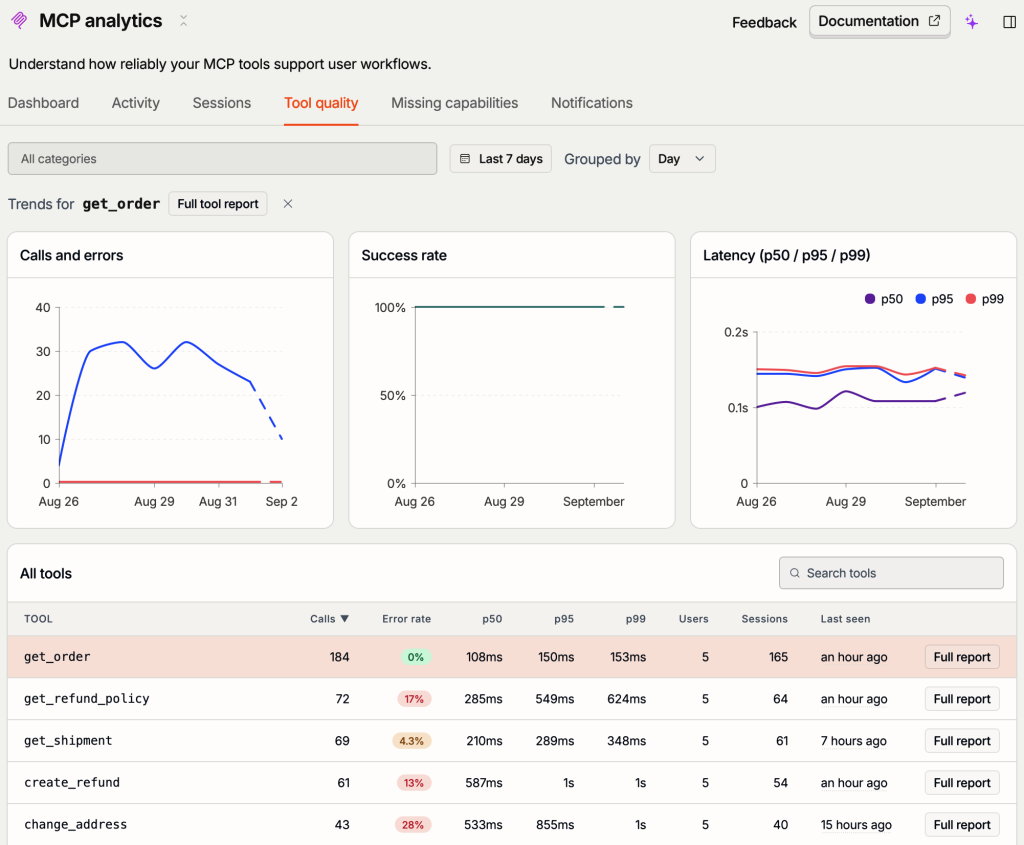Focus the Search tools input field
Image resolution: width=1024 pixels, height=845 pixels.
coord(891,573)
